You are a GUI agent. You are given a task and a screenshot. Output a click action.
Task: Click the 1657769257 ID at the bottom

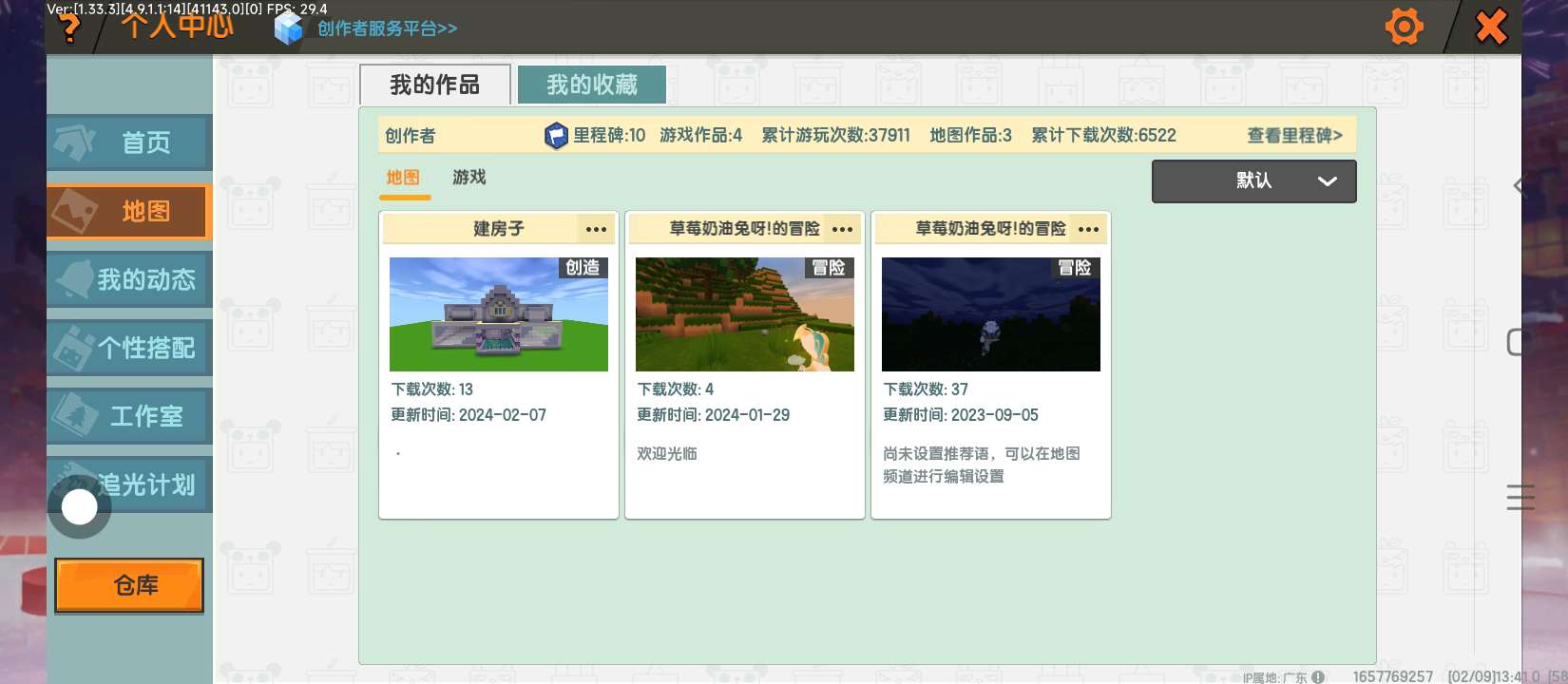point(1393,676)
